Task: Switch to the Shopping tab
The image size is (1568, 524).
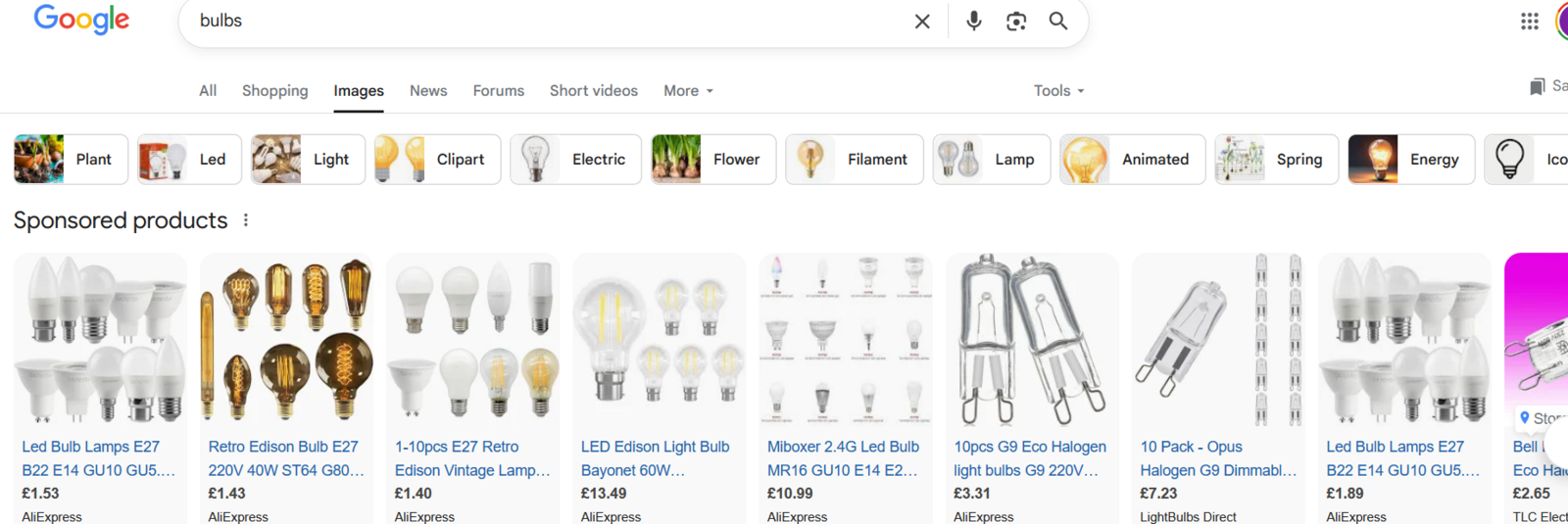Action: pyautogui.click(x=274, y=91)
